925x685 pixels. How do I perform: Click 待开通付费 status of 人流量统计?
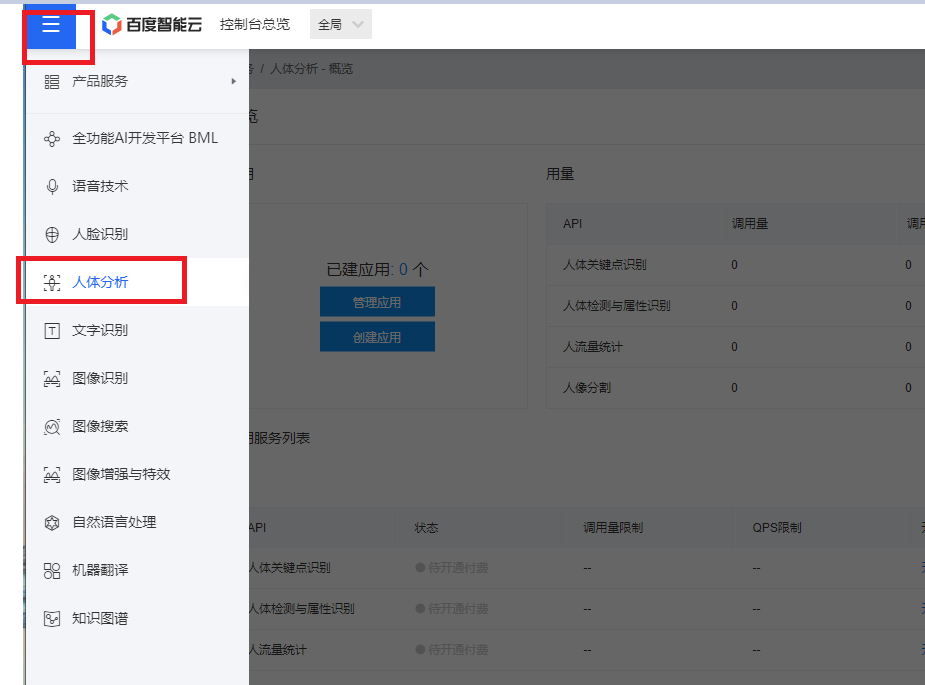(x=452, y=650)
